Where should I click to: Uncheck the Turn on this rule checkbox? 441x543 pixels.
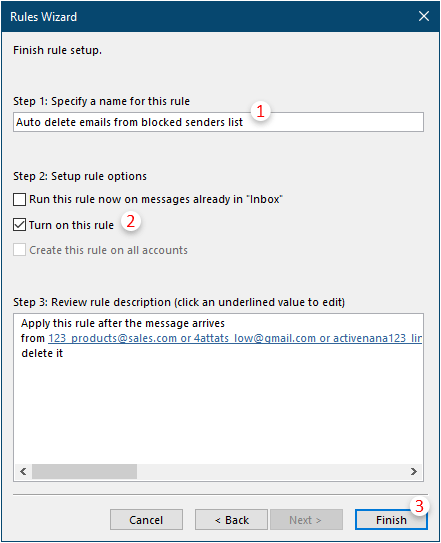pos(19,225)
